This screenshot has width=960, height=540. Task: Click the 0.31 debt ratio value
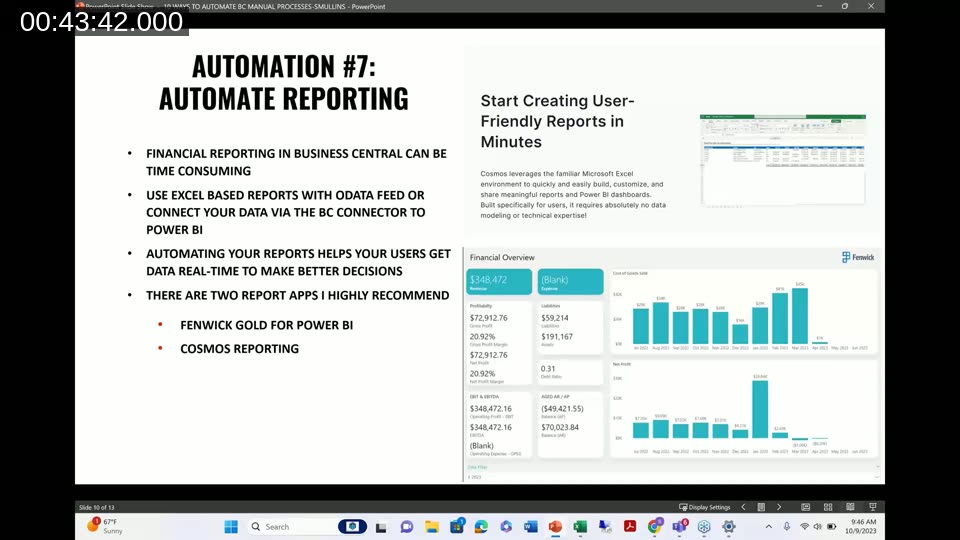coord(548,369)
